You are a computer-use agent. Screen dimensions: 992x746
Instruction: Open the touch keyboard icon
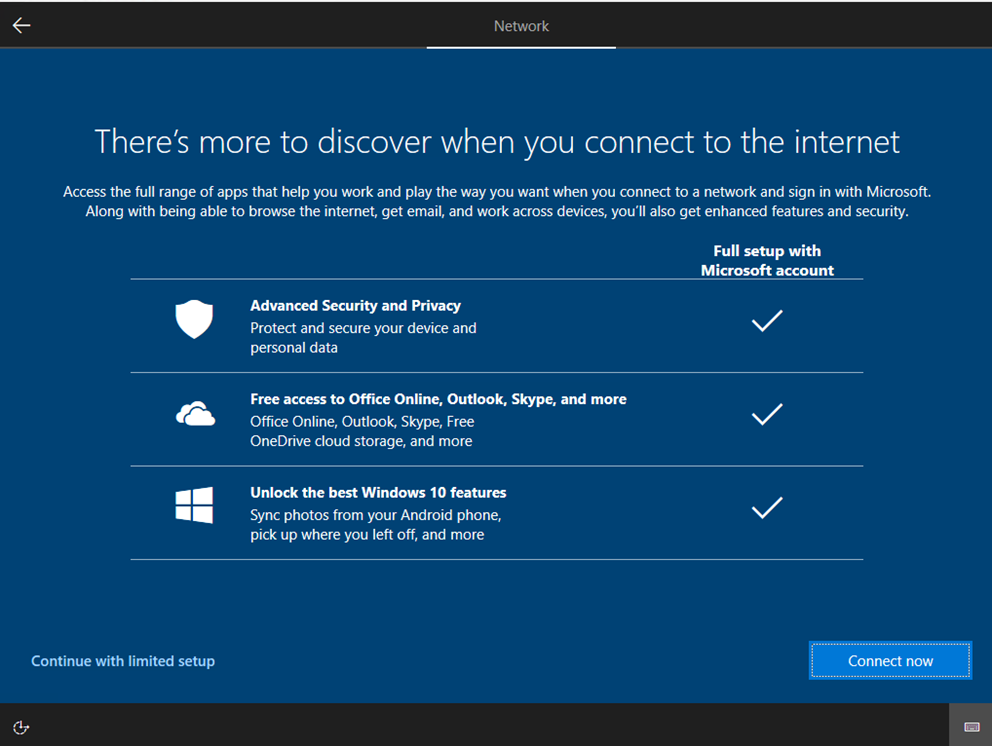(x=969, y=727)
